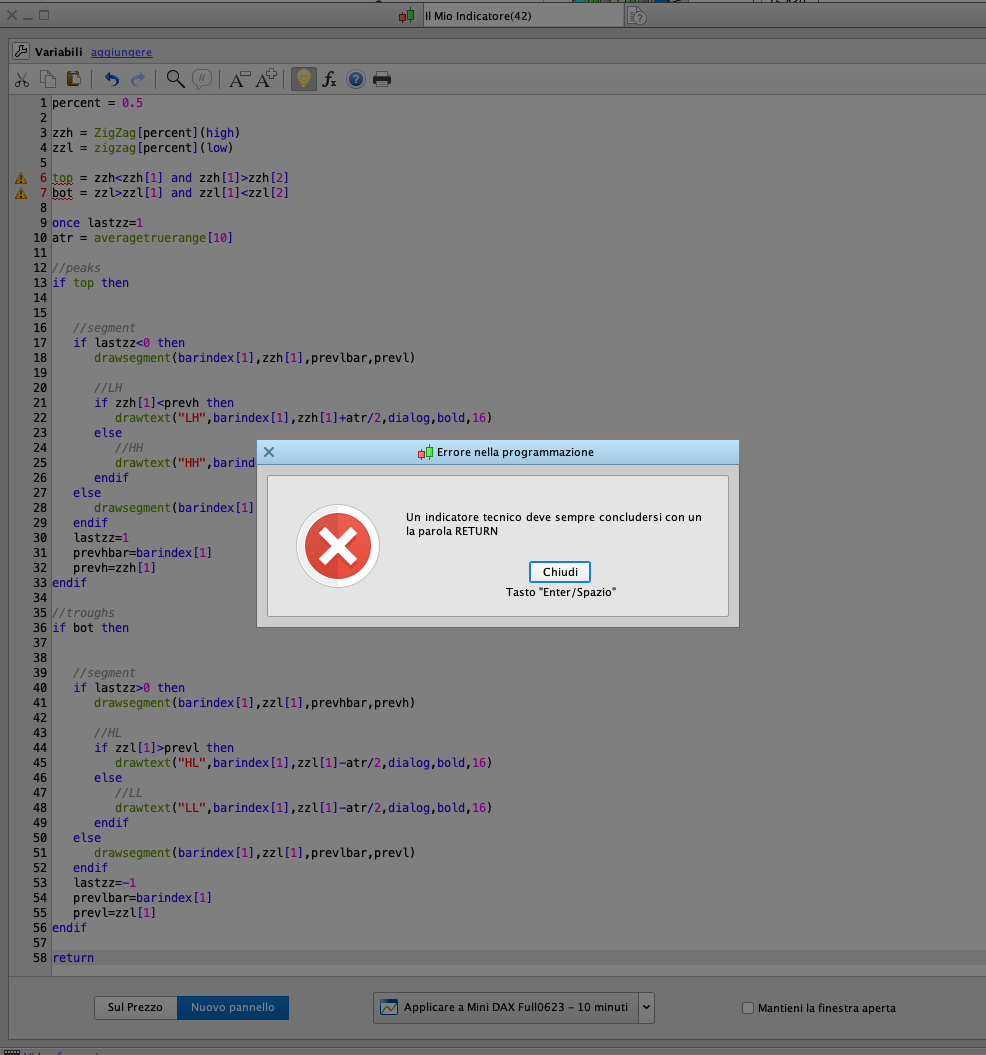Print the code with the printer icon
The width and height of the screenshot is (986, 1055).
tap(382, 79)
